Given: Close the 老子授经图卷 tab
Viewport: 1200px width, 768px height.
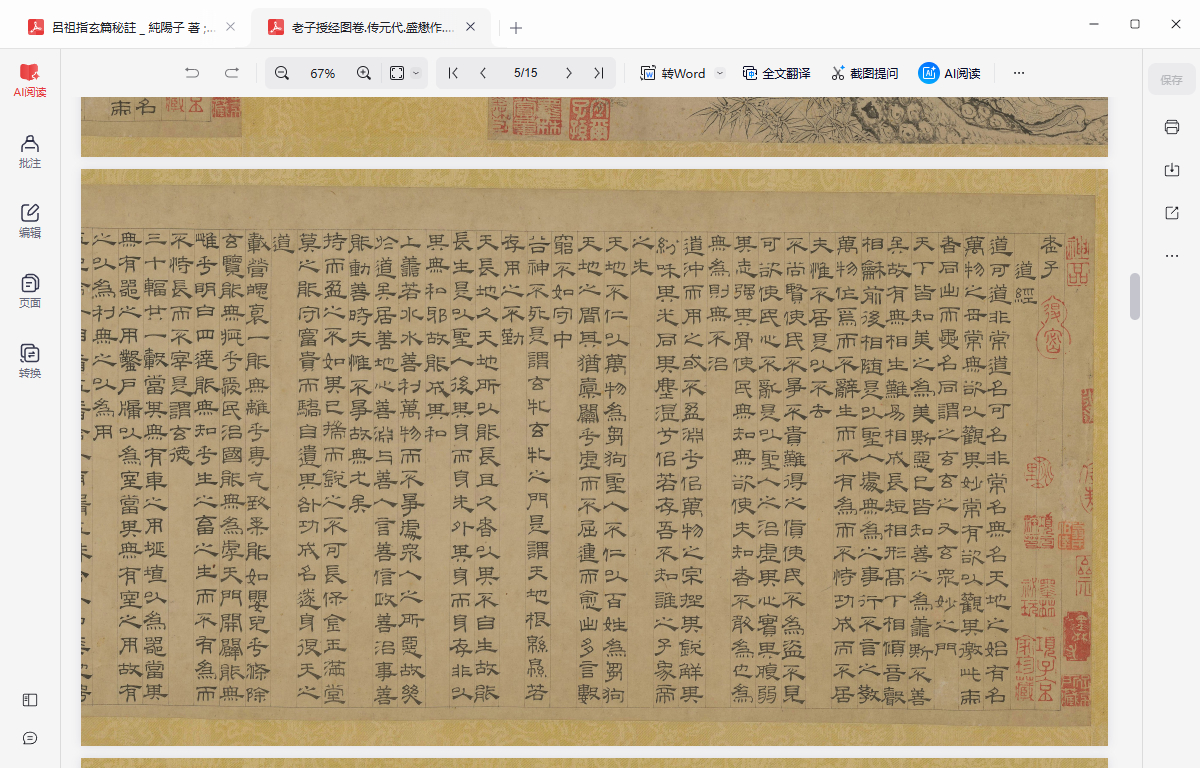Looking at the screenshot, I should 470,28.
